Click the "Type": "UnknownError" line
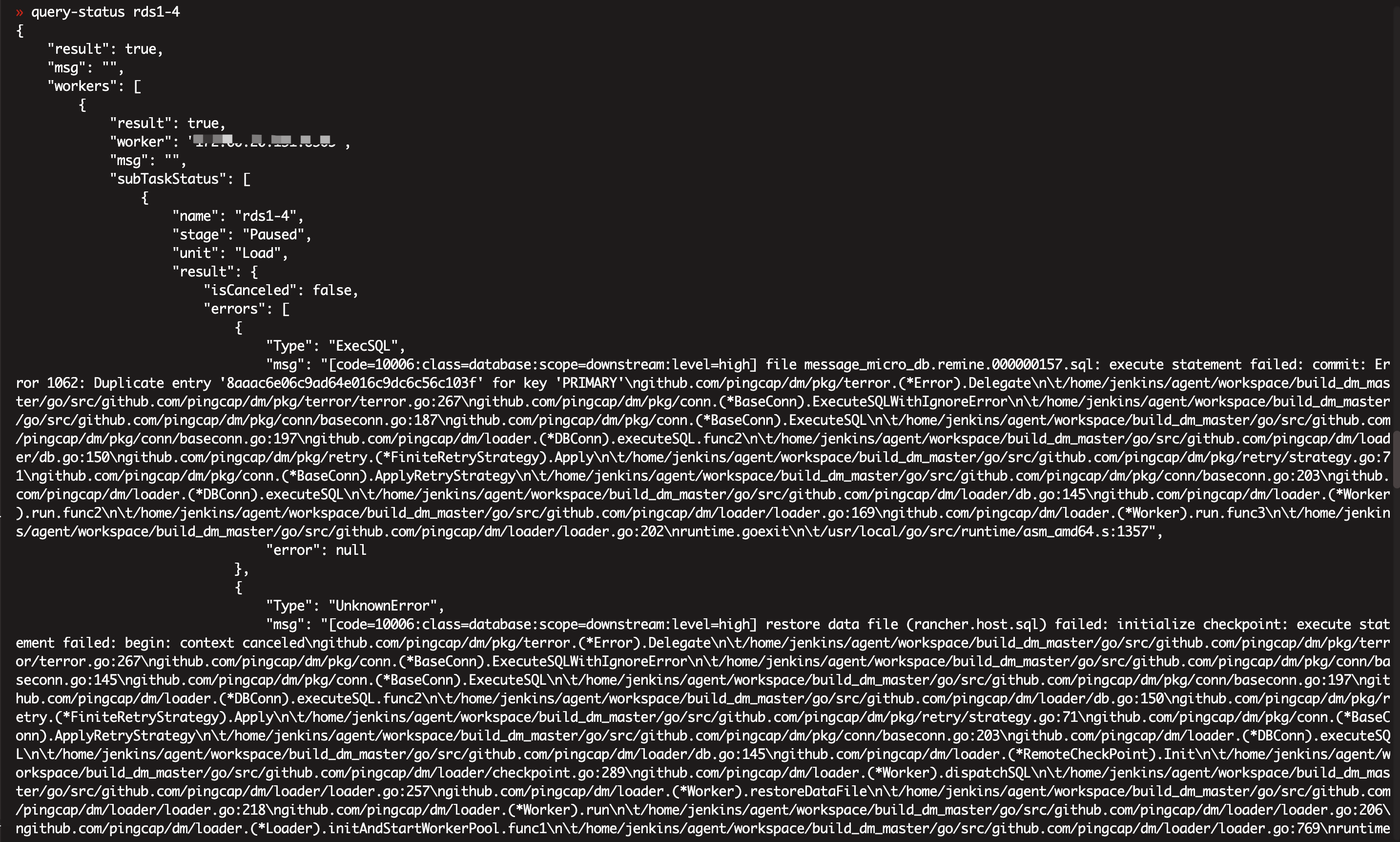The height and width of the screenshot is (842, 1400). click(x=355, y=606)
